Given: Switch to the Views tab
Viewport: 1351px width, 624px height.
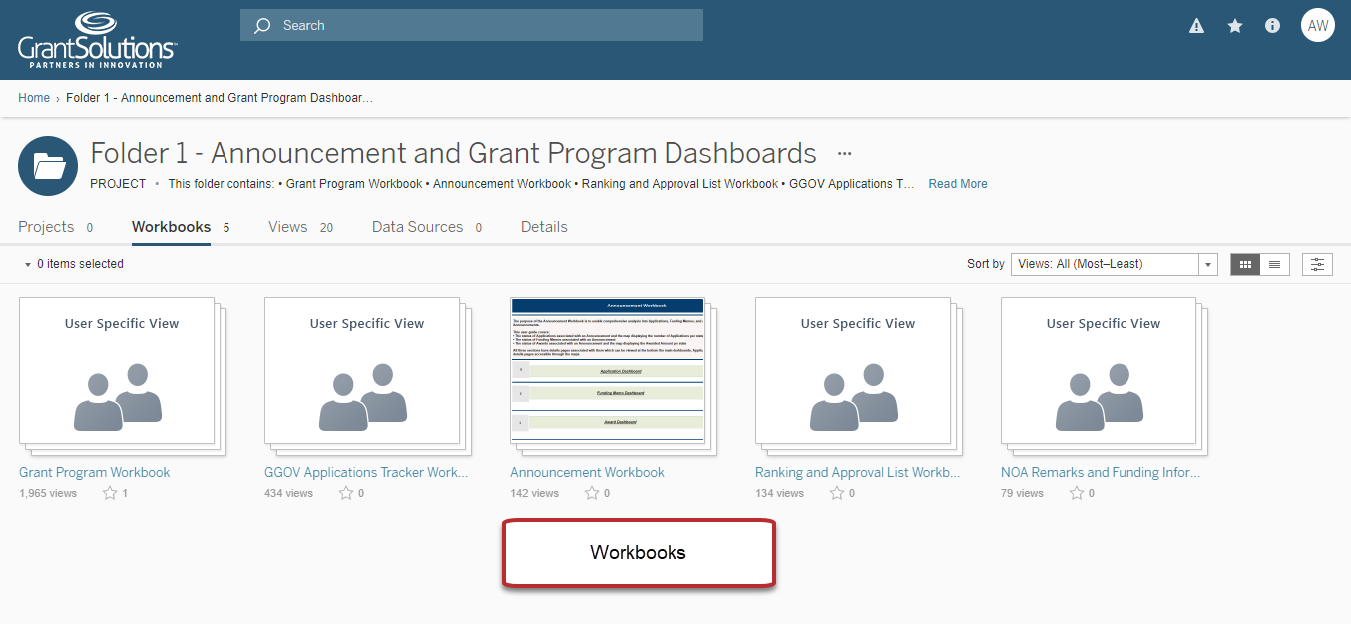Looking at the screenshot, I should click(x=288, y=227).
